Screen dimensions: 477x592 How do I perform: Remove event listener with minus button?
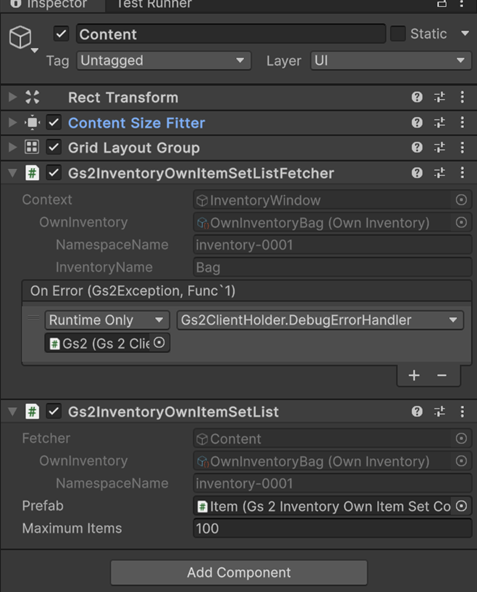pyautogui.click(x=442, y=375)
